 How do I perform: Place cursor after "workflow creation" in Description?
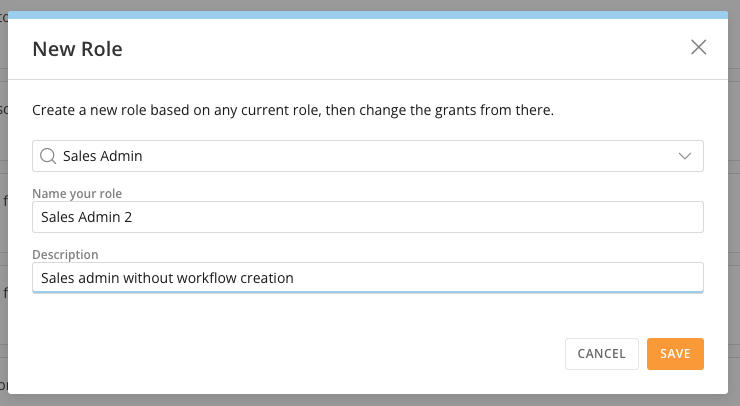[x=294, y=278]
